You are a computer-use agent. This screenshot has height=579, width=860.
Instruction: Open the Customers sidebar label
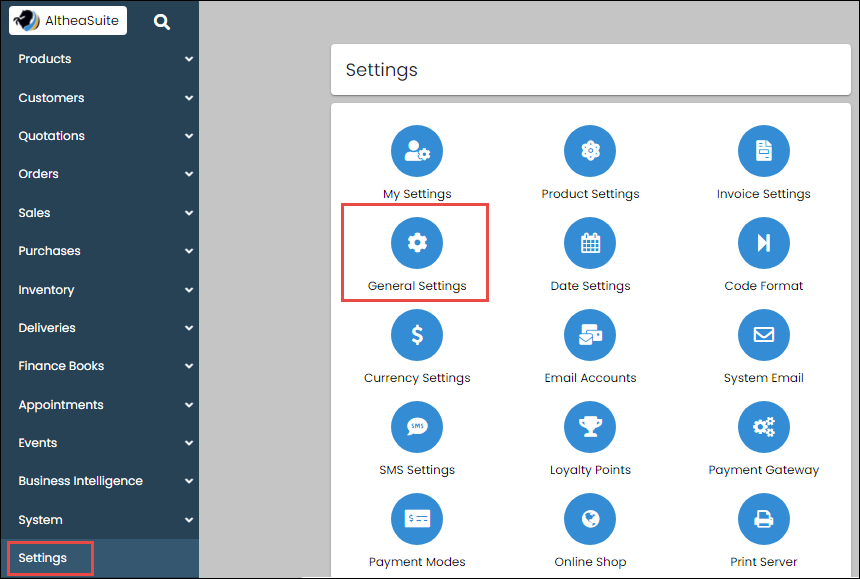[x=52, y=98]
